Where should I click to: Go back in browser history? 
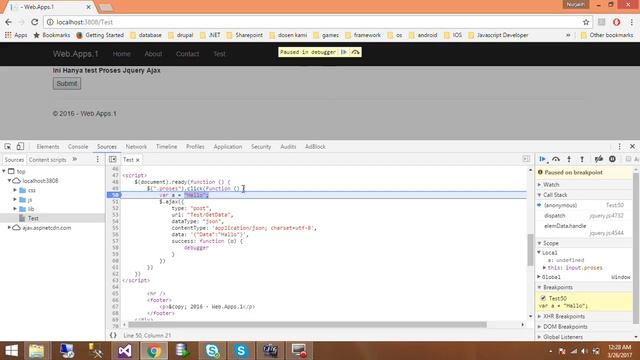[x=9, y=22]
